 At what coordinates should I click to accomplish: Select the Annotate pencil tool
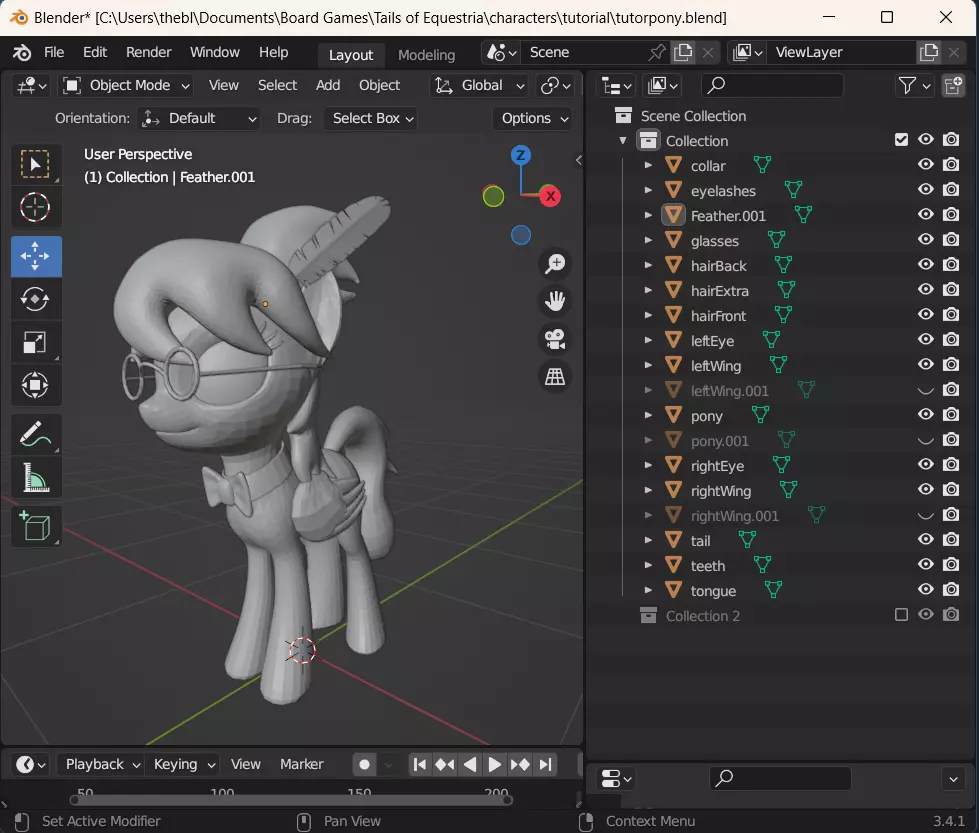(x=36, y=435)
